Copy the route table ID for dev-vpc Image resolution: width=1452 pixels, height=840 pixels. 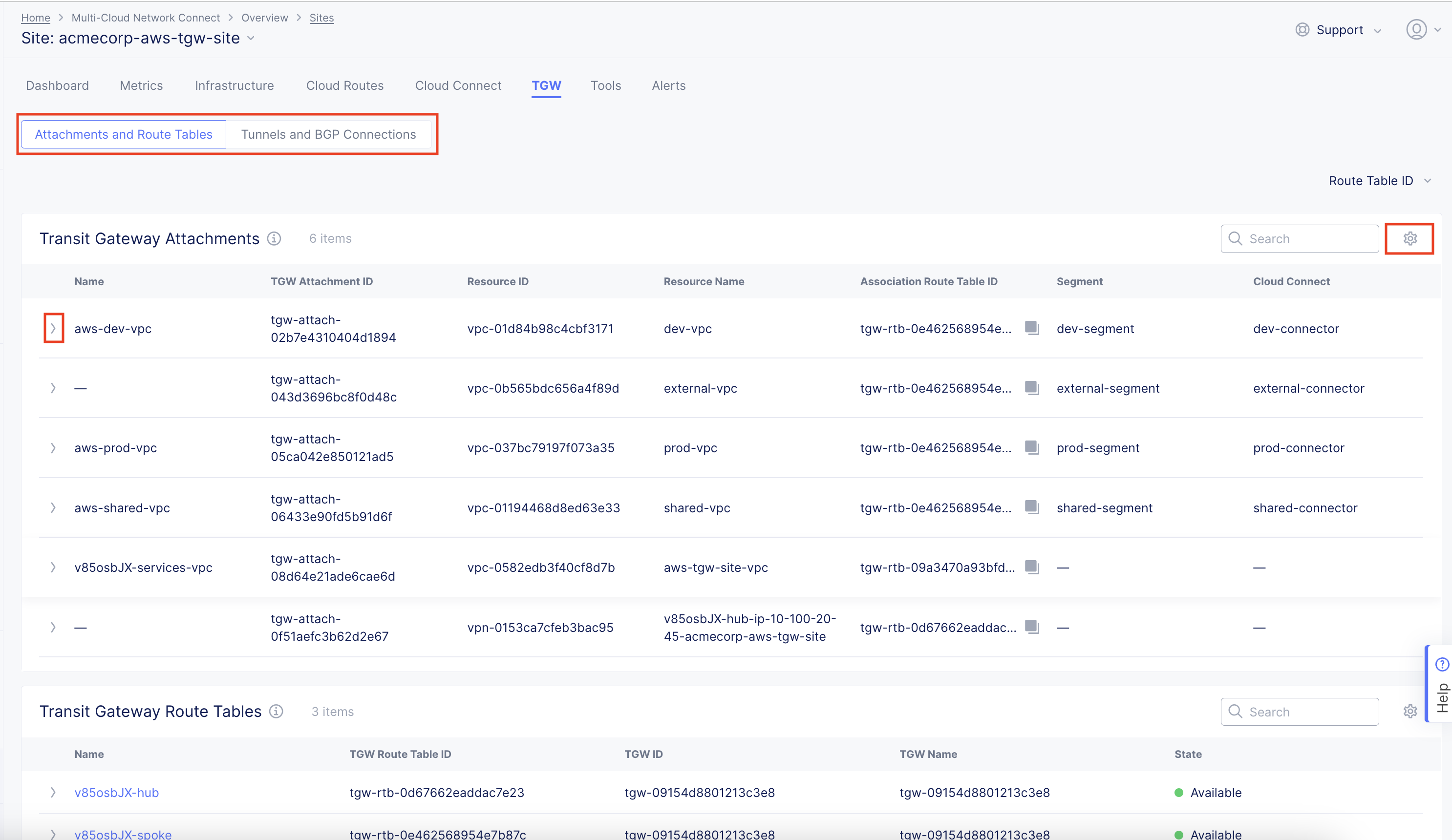[1031, 328]
